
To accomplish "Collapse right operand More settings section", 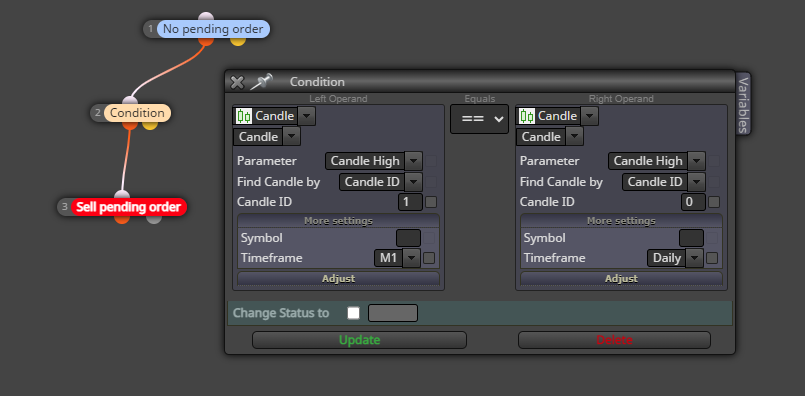I will (x=621, y=221).
